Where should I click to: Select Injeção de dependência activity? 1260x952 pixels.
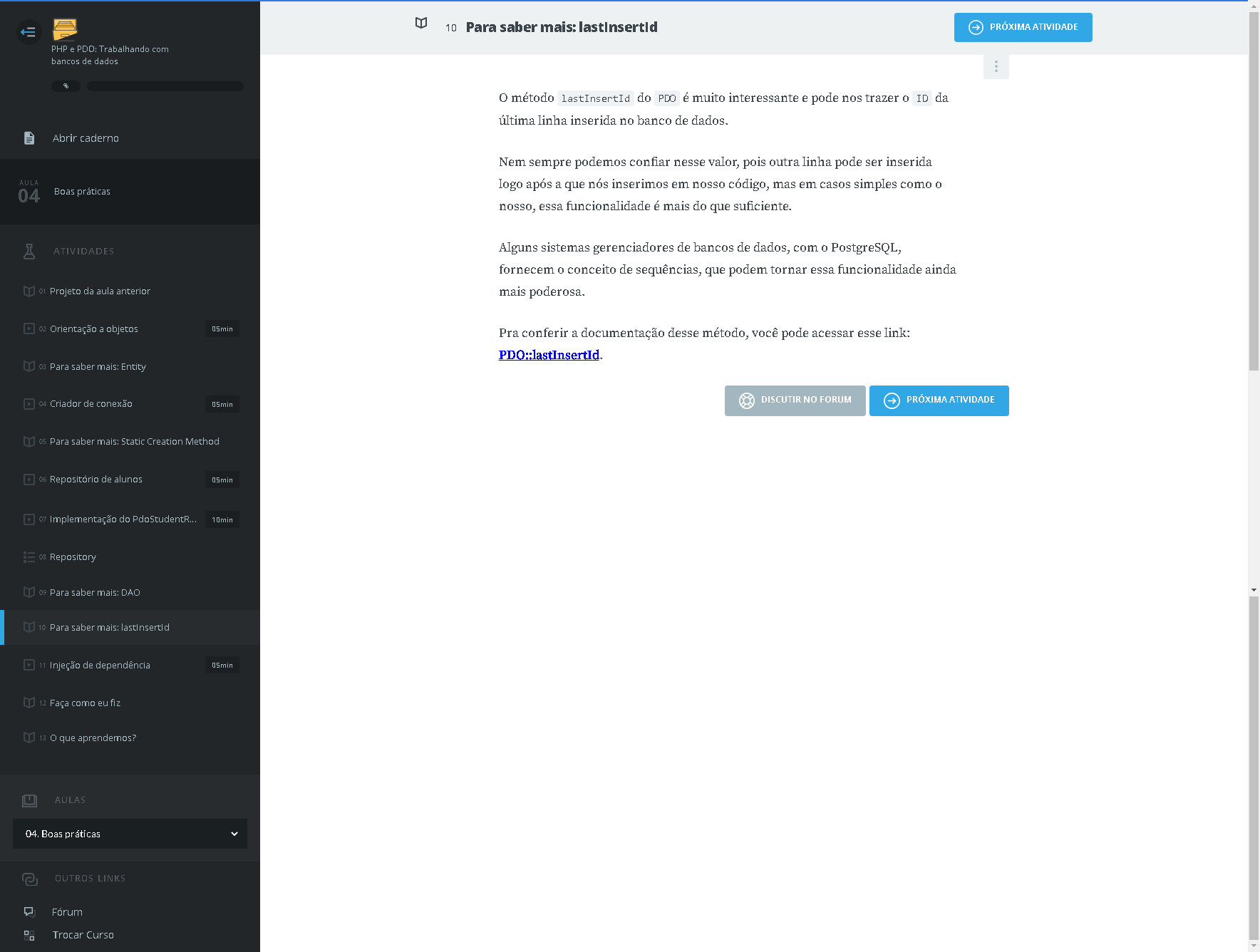pos(100,666)
